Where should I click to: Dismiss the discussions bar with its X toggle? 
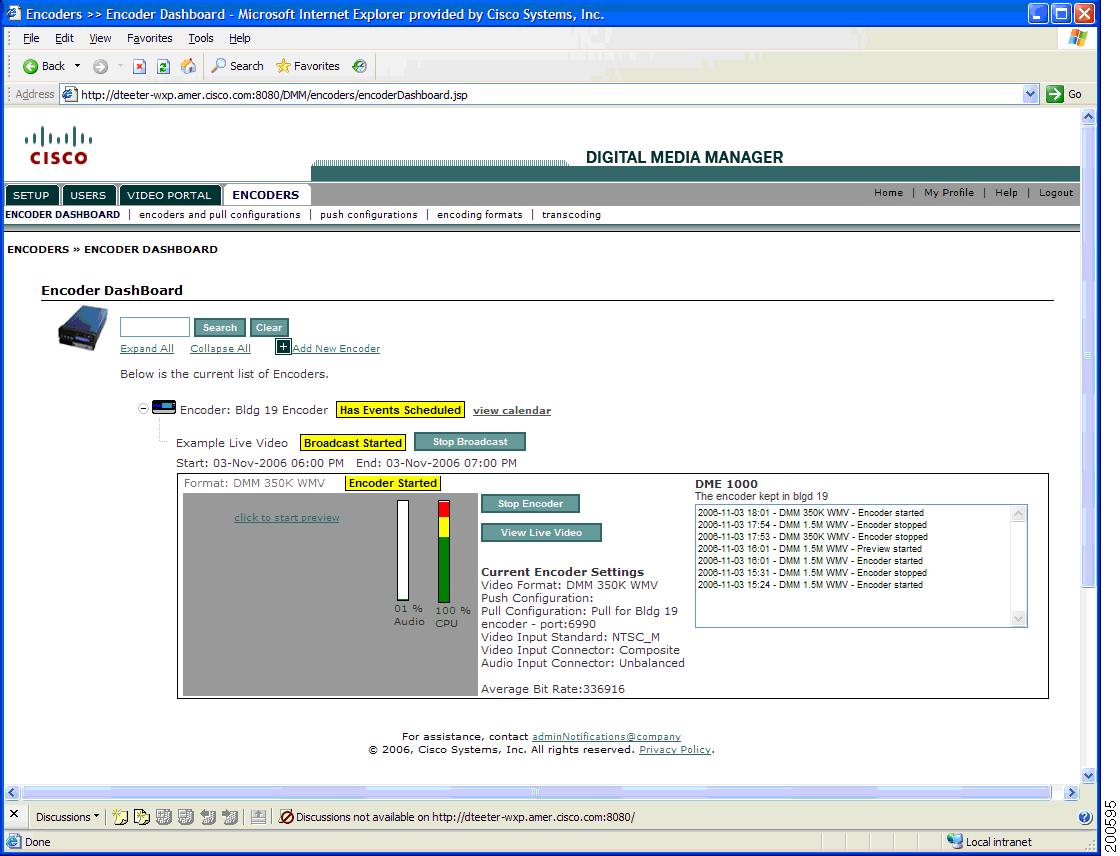(x=13, y=817)
